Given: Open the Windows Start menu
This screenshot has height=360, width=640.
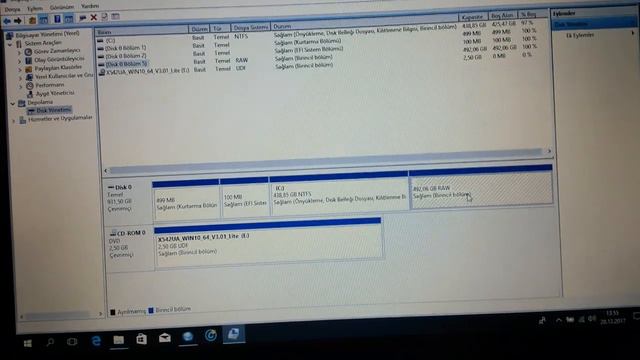Looking at the screenshot, I should (x=28, y=344).
